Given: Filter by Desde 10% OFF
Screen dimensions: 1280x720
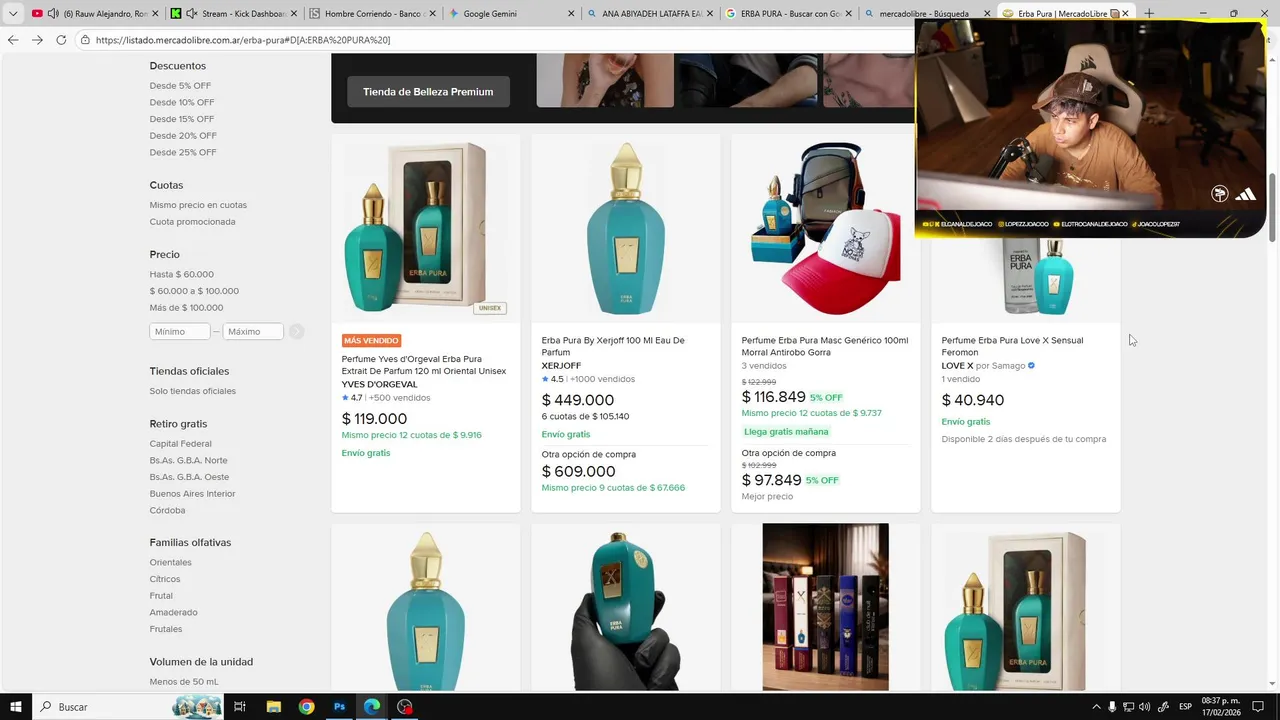Looking at the screenshot, I should click(x=182, y=102).
